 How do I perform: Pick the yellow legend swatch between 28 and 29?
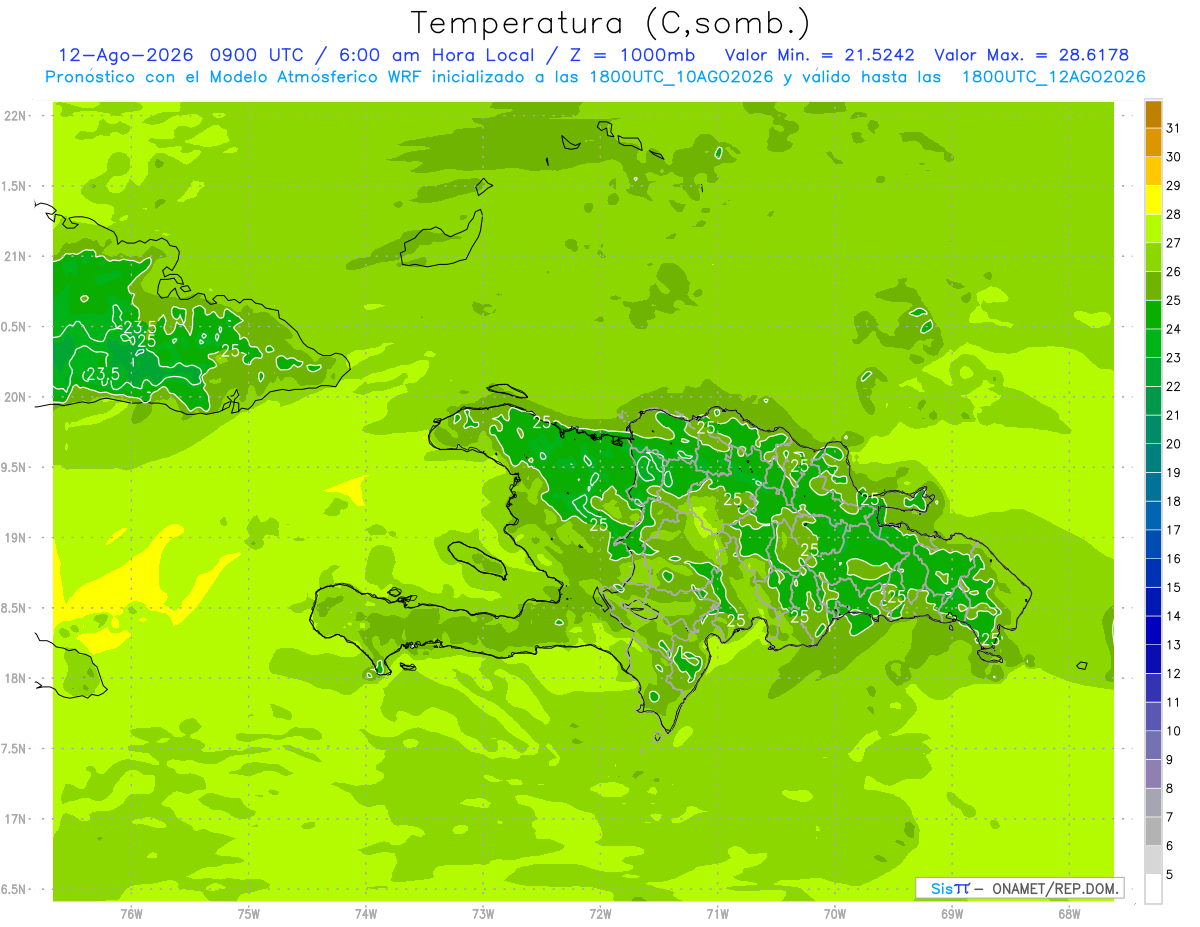[1153, 200]
